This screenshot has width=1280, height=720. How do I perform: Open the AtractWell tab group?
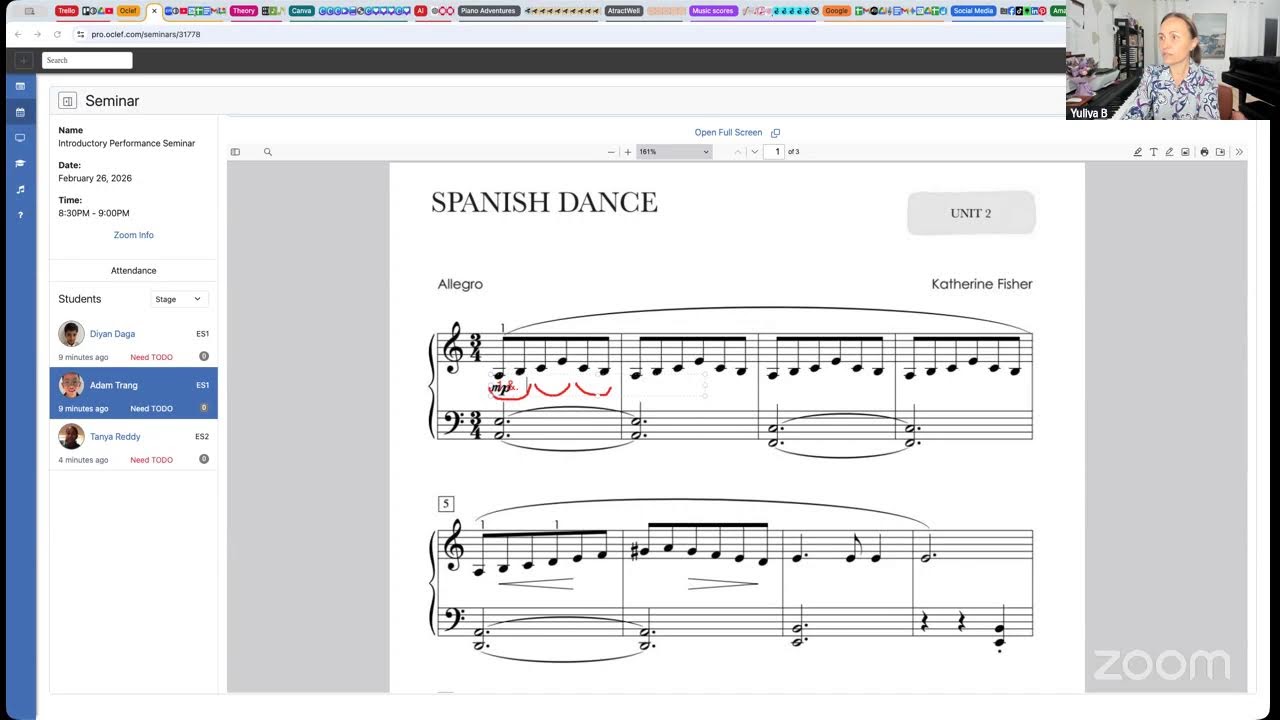(624, 11)
